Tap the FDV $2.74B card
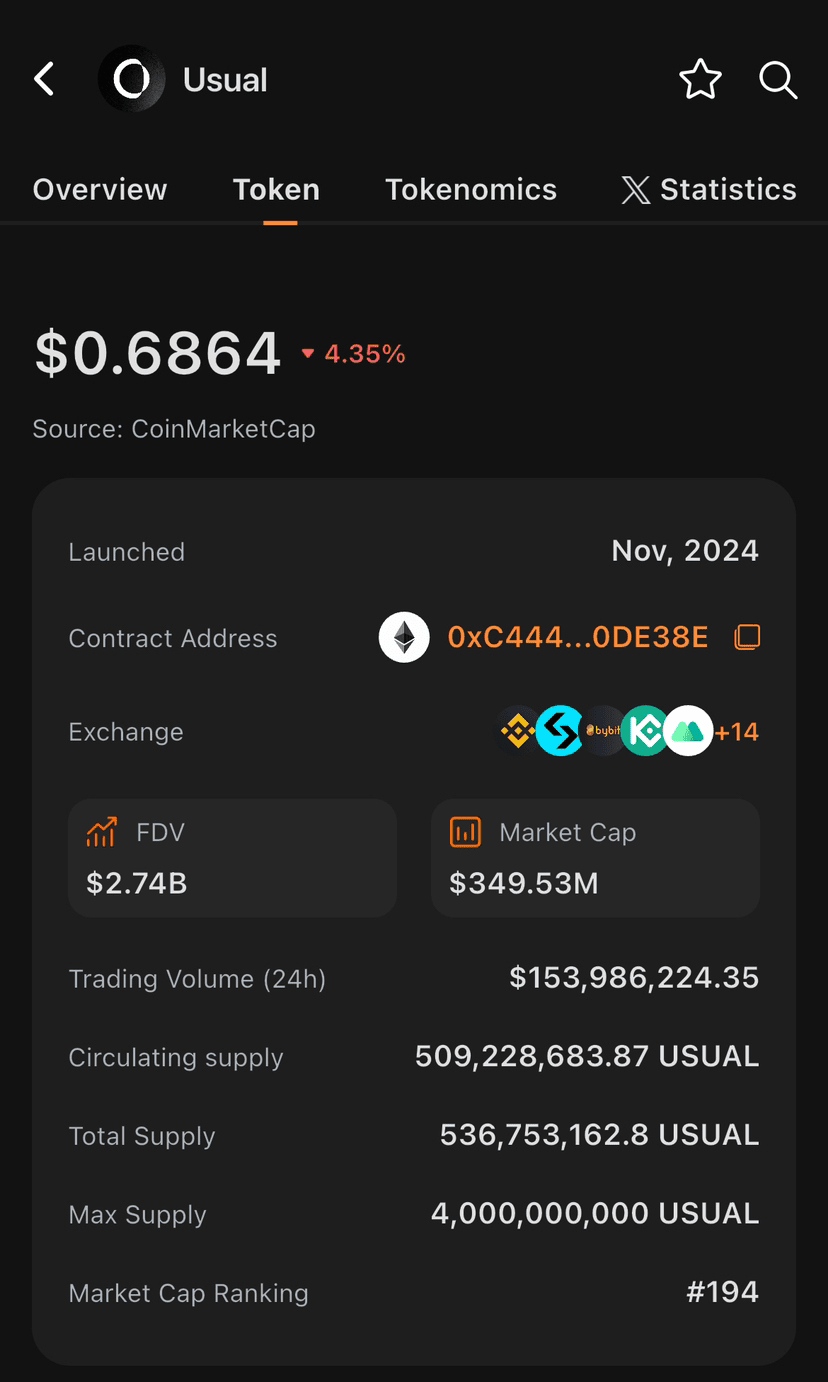Viewport: 828px width, 1382px height. point(232,857)
